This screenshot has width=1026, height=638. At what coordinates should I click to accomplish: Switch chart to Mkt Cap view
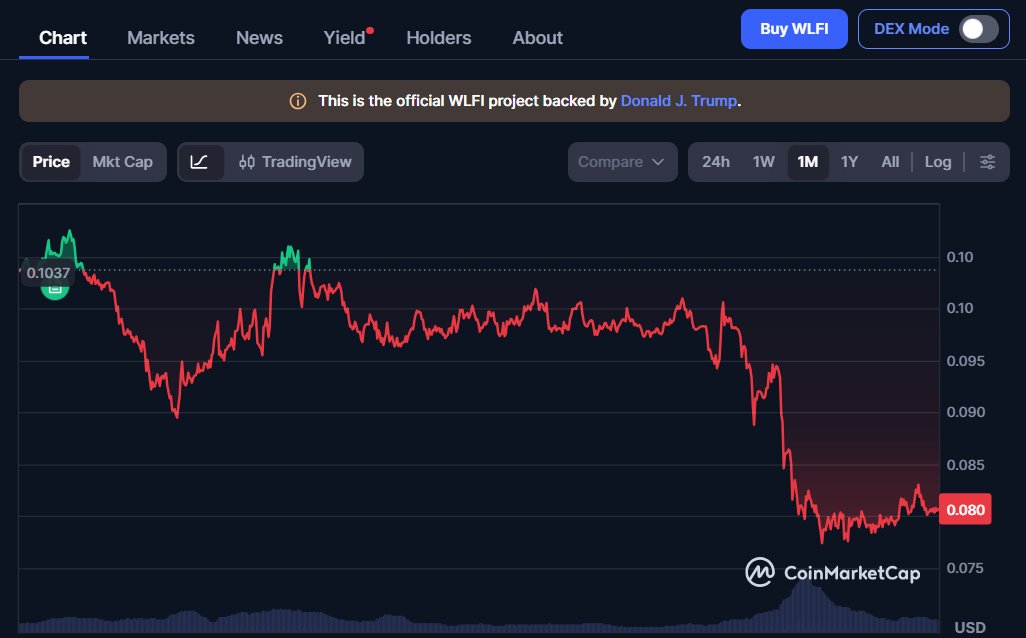tap(122, 162)
